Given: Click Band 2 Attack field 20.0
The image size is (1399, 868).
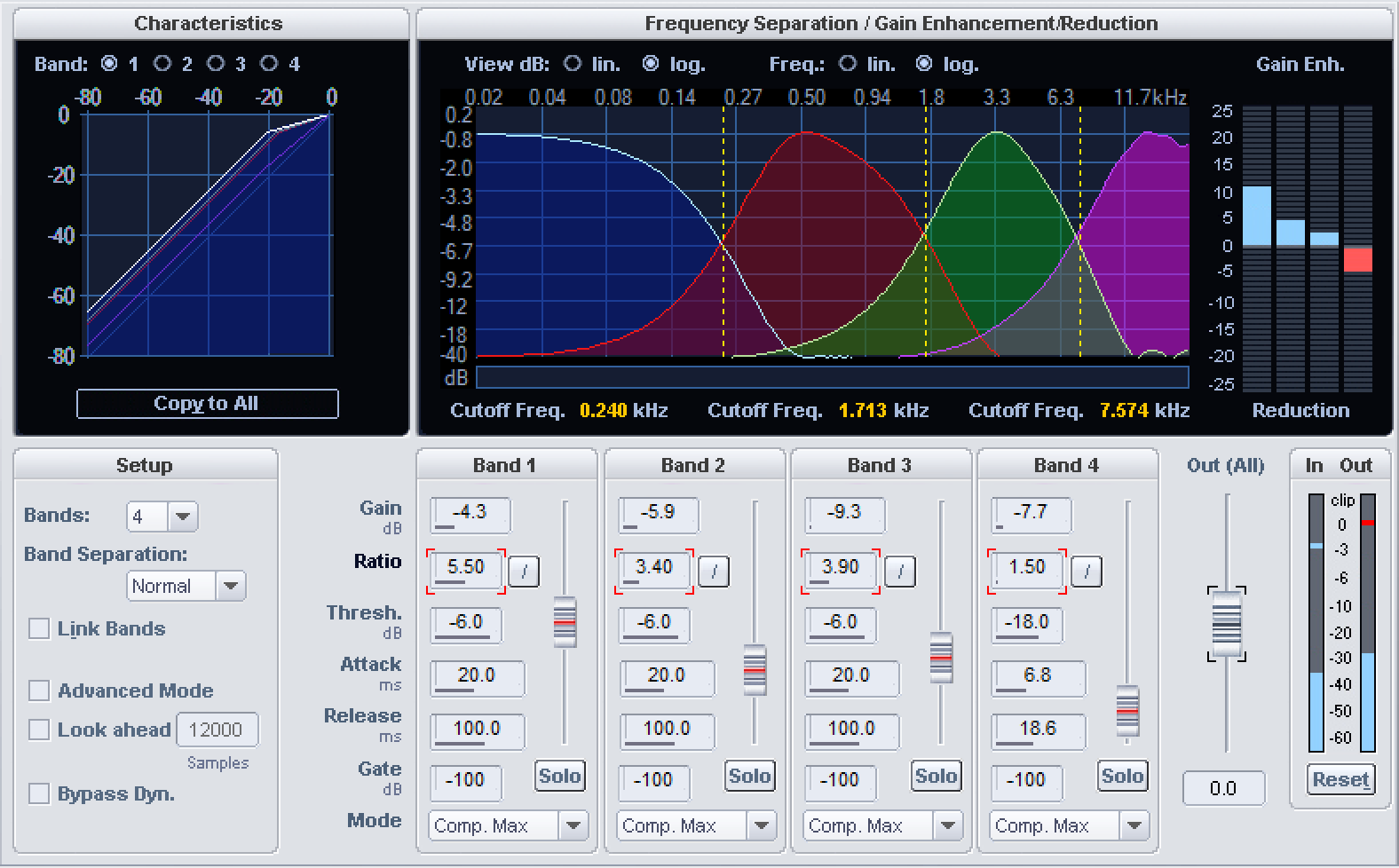Looking at the screenshot, I should click(667, 678).
